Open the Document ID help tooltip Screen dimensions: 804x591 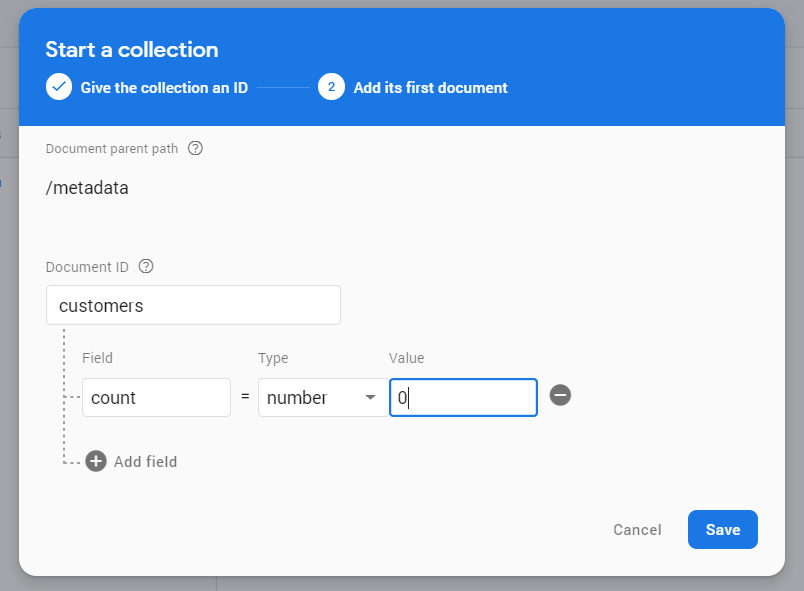coord(146,266)
